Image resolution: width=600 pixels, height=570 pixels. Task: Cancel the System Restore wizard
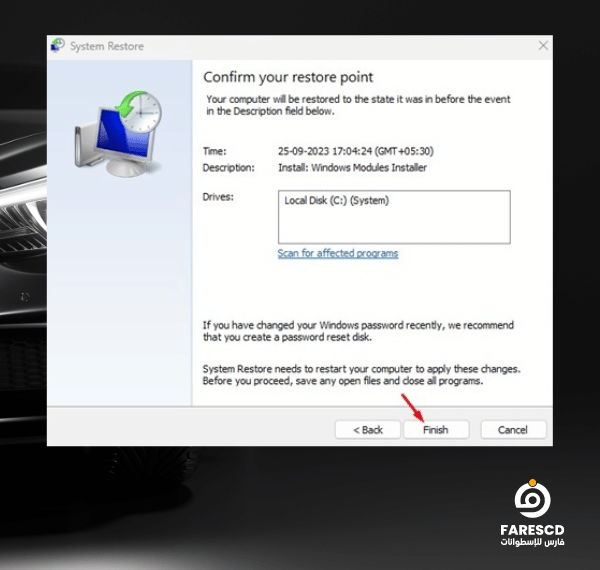coord(513,430)
